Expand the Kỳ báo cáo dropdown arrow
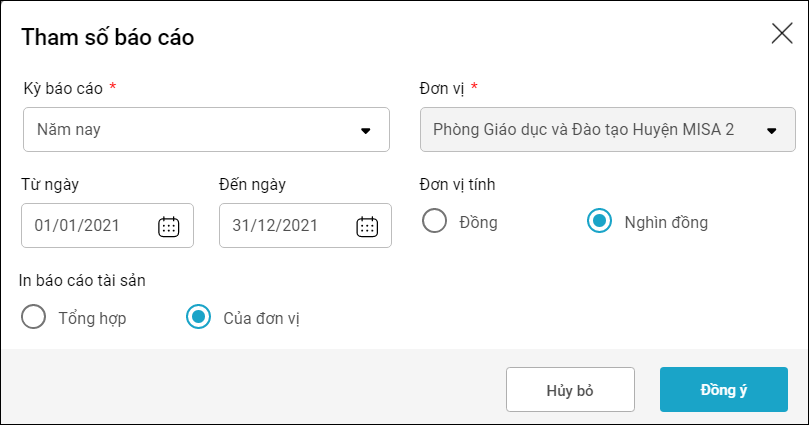Screen dimensions: 809x425 [x=366, y=130]
